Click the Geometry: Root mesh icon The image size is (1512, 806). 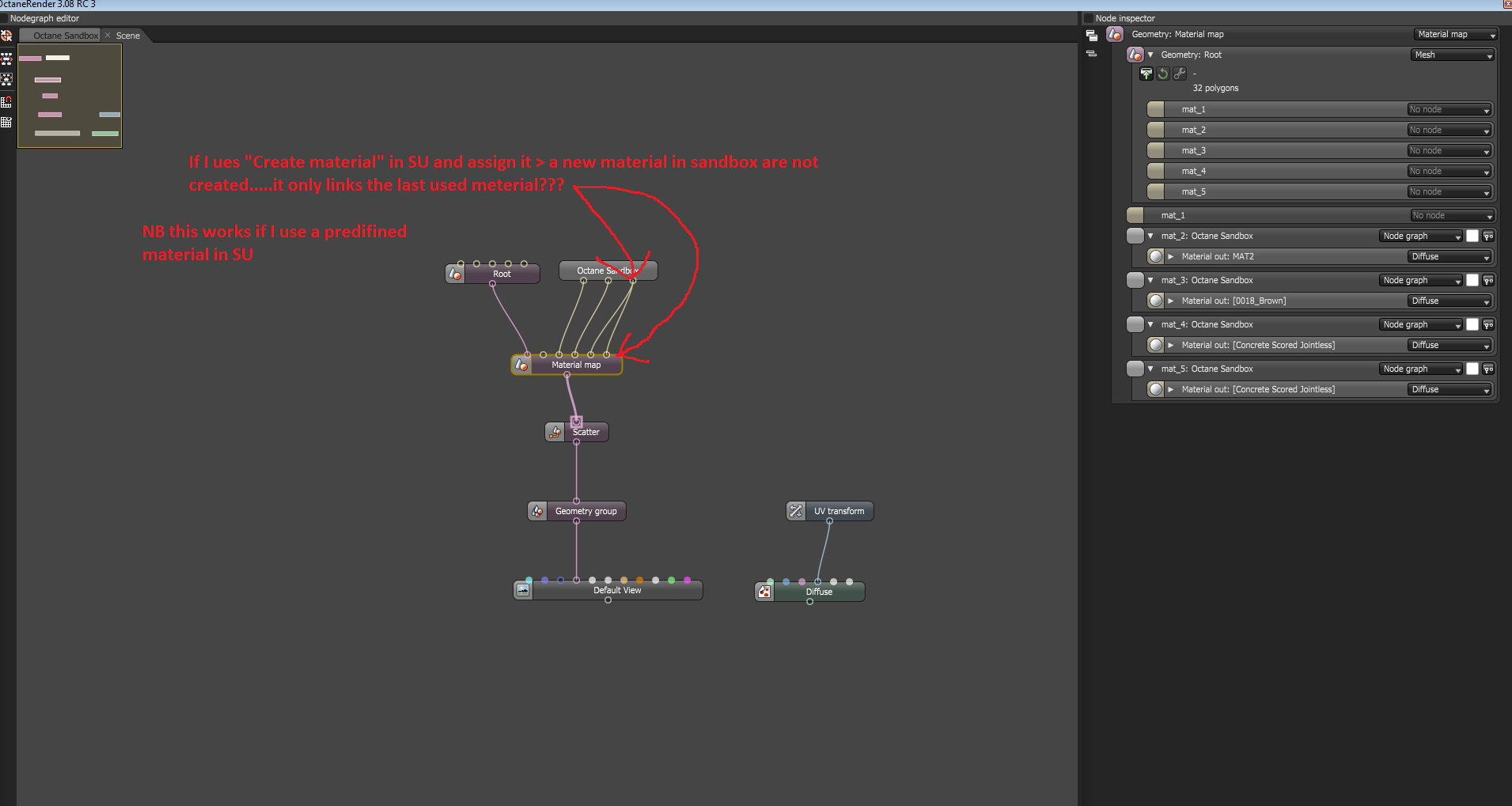pos(1135,55)
